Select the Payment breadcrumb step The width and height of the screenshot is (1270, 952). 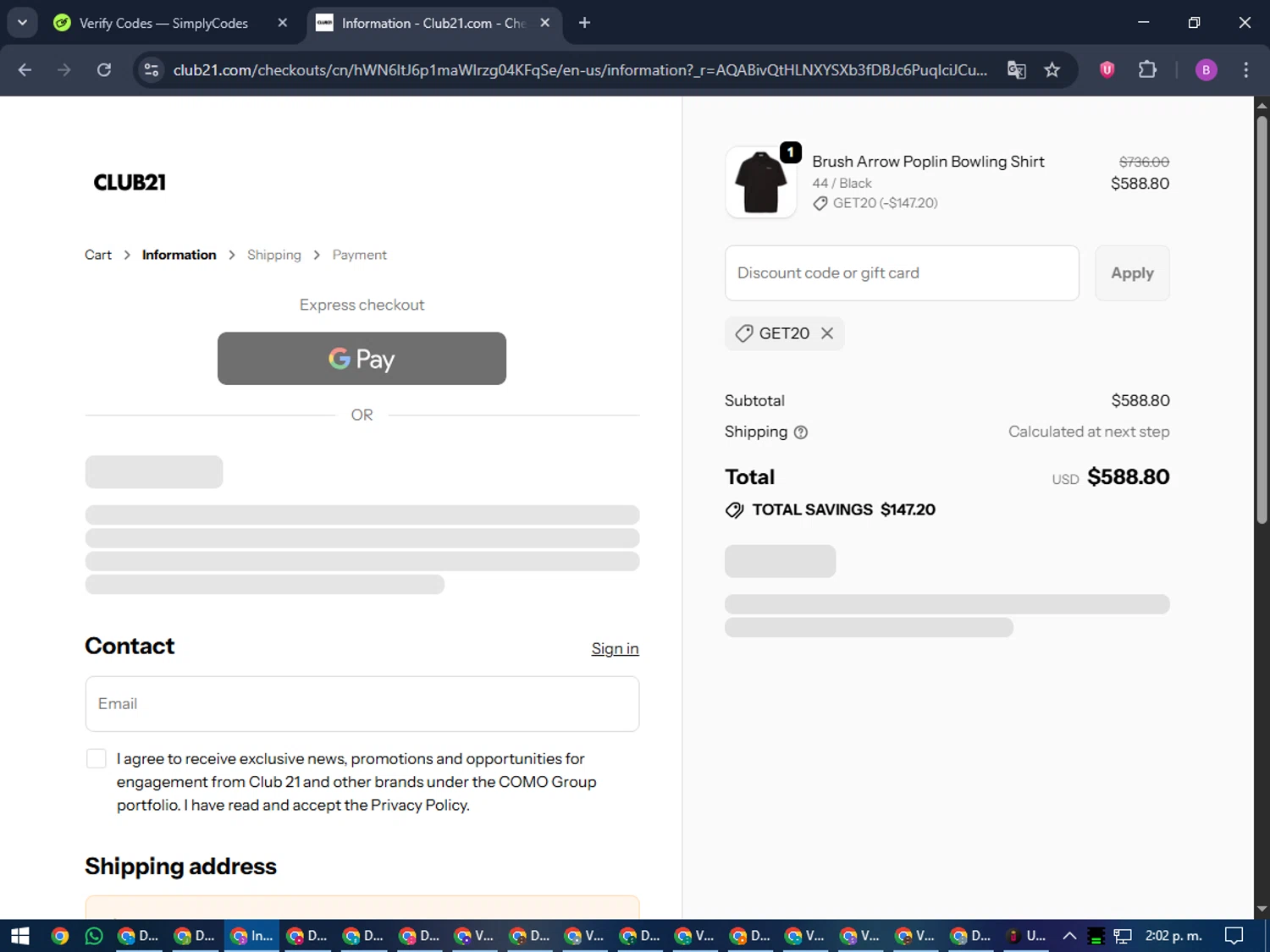359,255
